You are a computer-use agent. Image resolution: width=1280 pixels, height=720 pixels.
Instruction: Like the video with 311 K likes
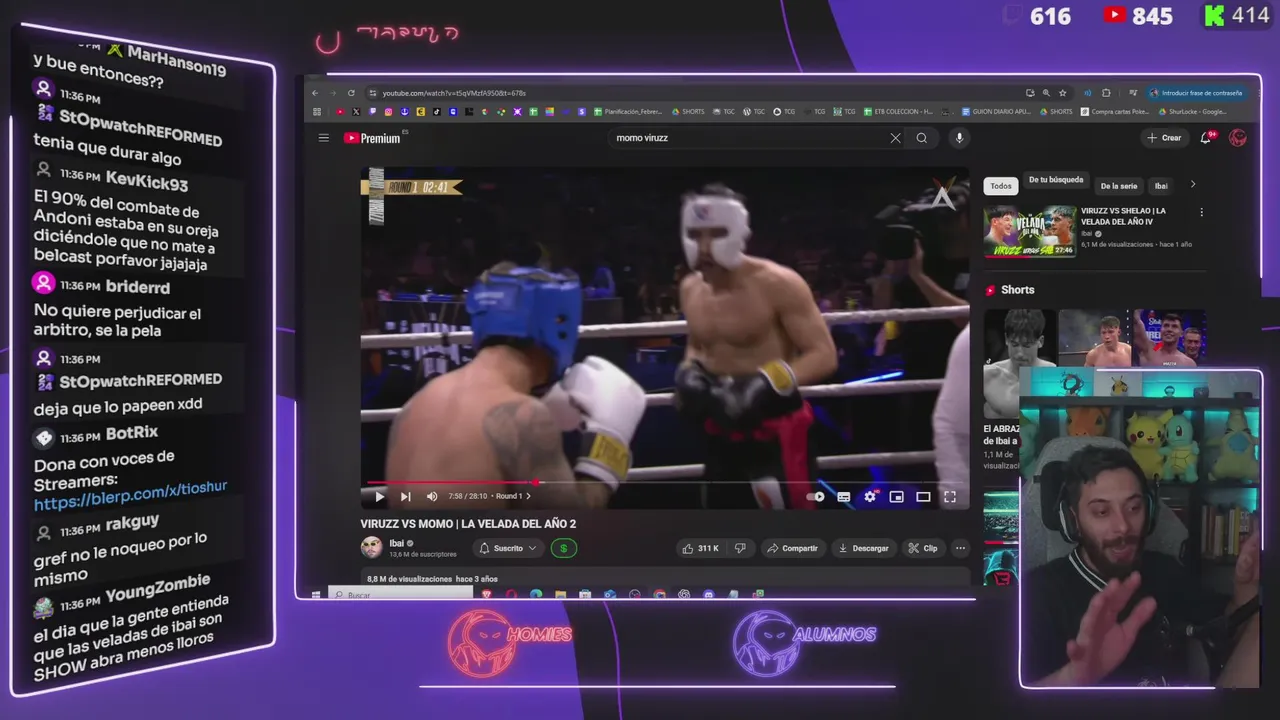[x=701, y=548]
